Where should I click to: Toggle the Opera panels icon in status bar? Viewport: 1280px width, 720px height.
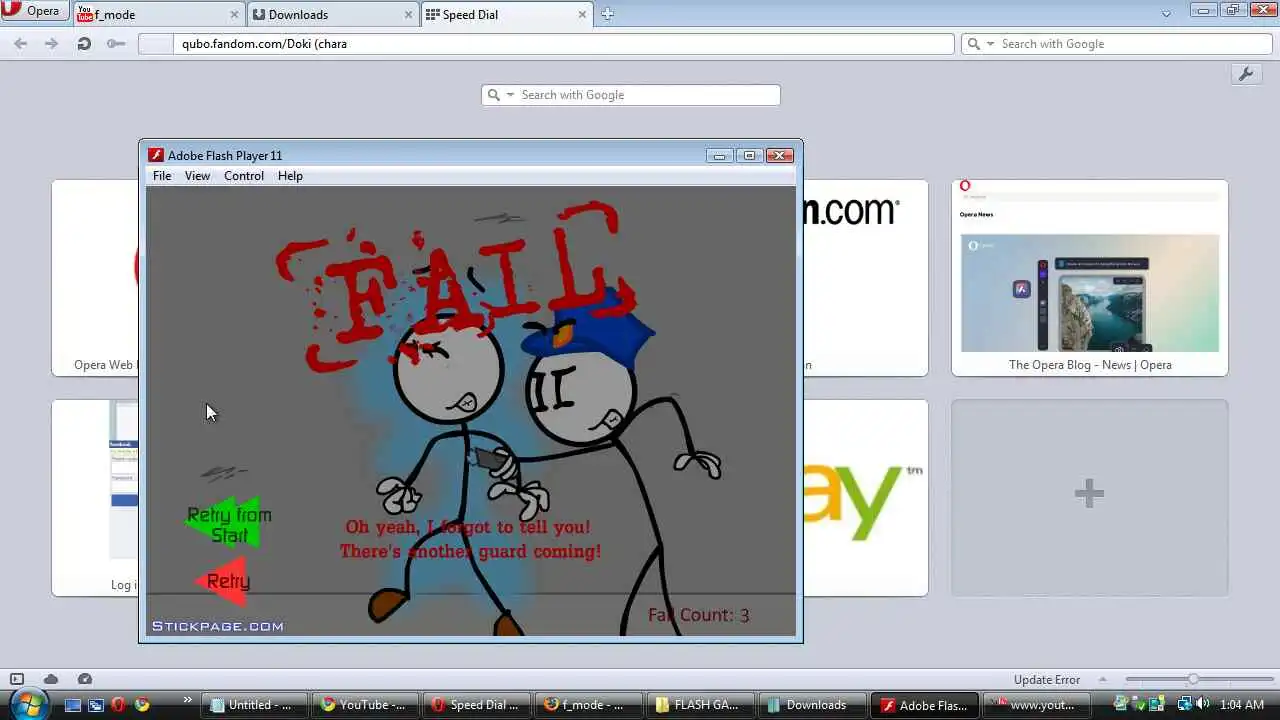tap(17, 679)
